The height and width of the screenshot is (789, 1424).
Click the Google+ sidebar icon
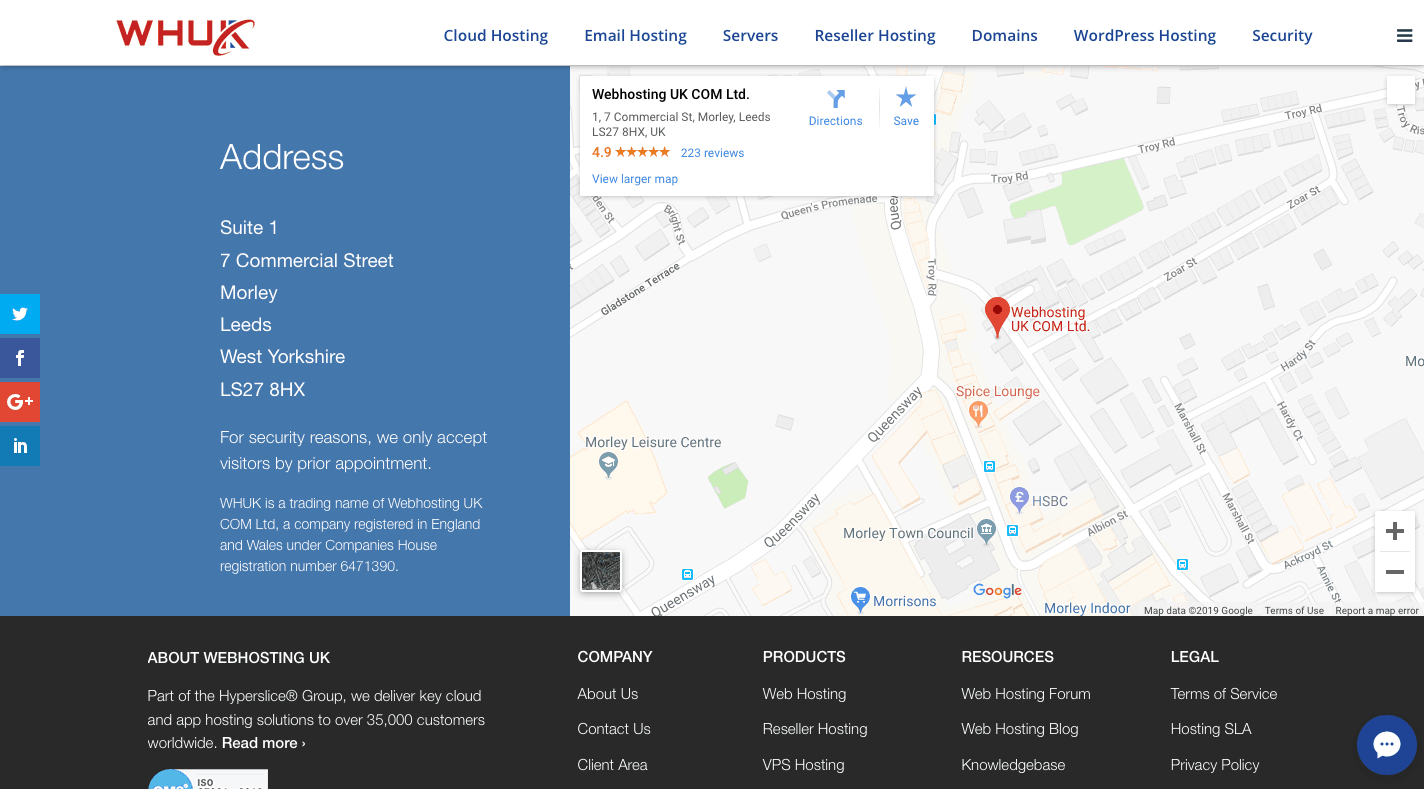20,402
